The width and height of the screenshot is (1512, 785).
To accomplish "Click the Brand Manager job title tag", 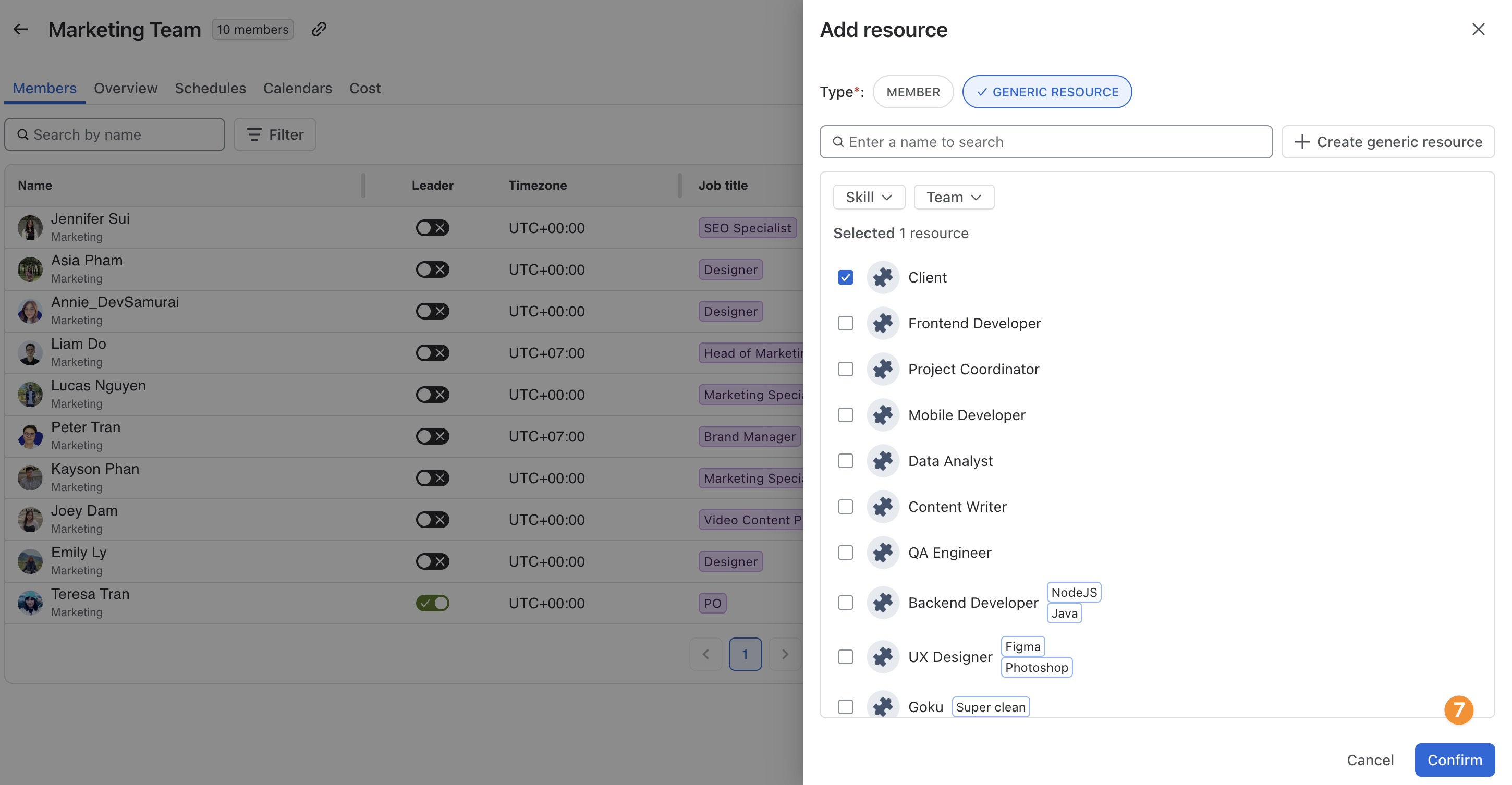I will point(750,436).
